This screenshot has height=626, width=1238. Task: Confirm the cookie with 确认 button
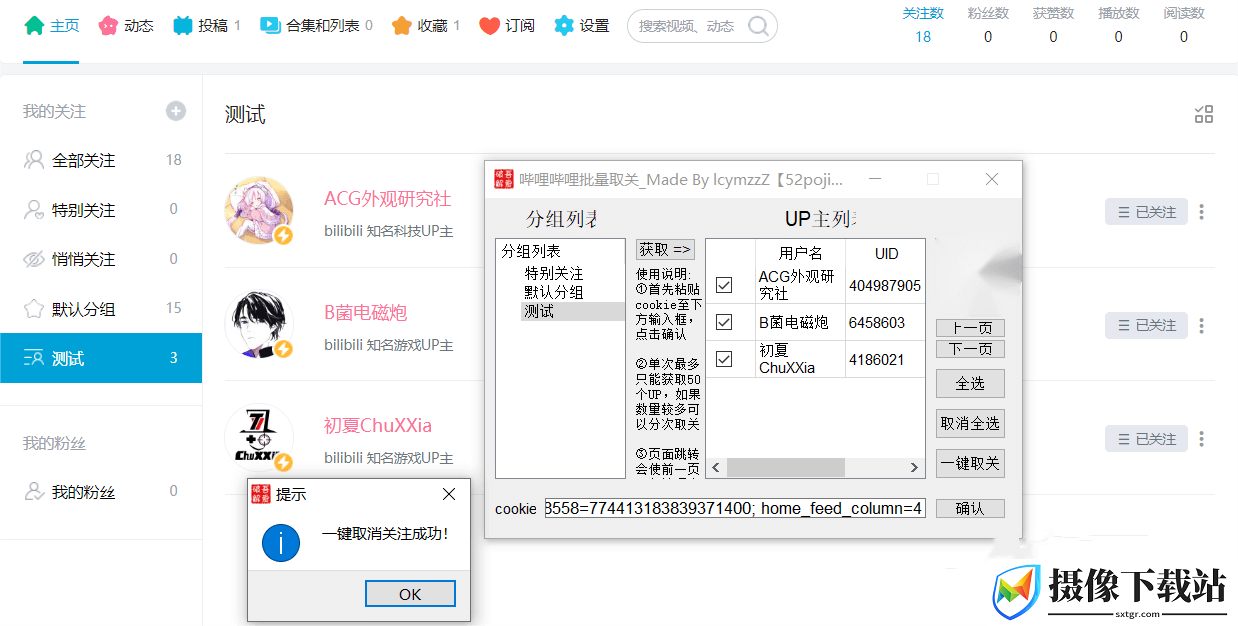click(x=970, y=509)
